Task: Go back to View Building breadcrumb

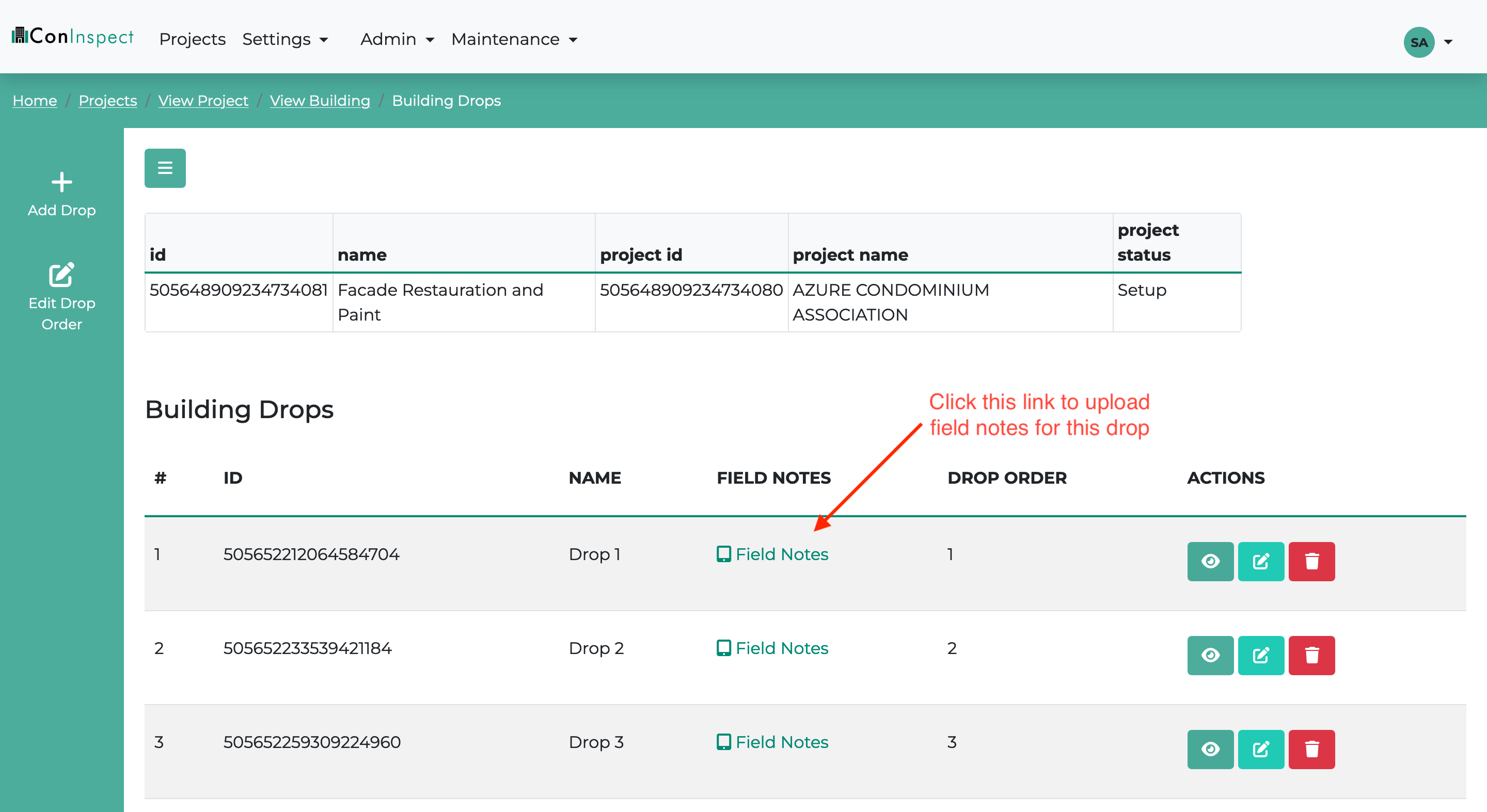Action: [x=320, y=101]
